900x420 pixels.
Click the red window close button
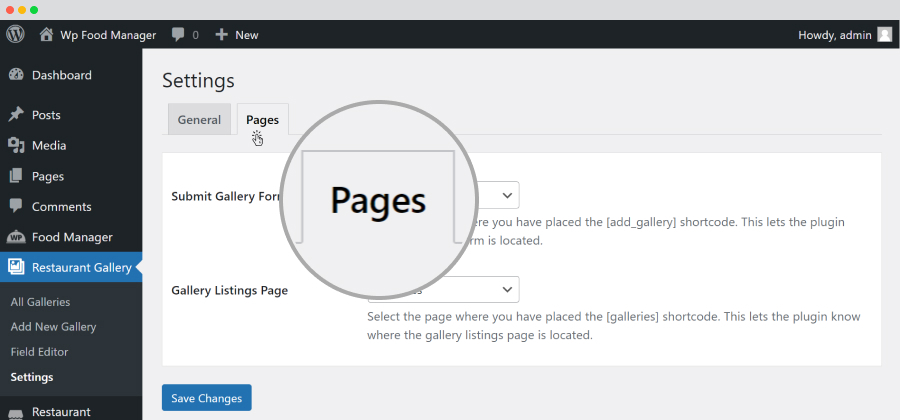(x=10, y=10)
